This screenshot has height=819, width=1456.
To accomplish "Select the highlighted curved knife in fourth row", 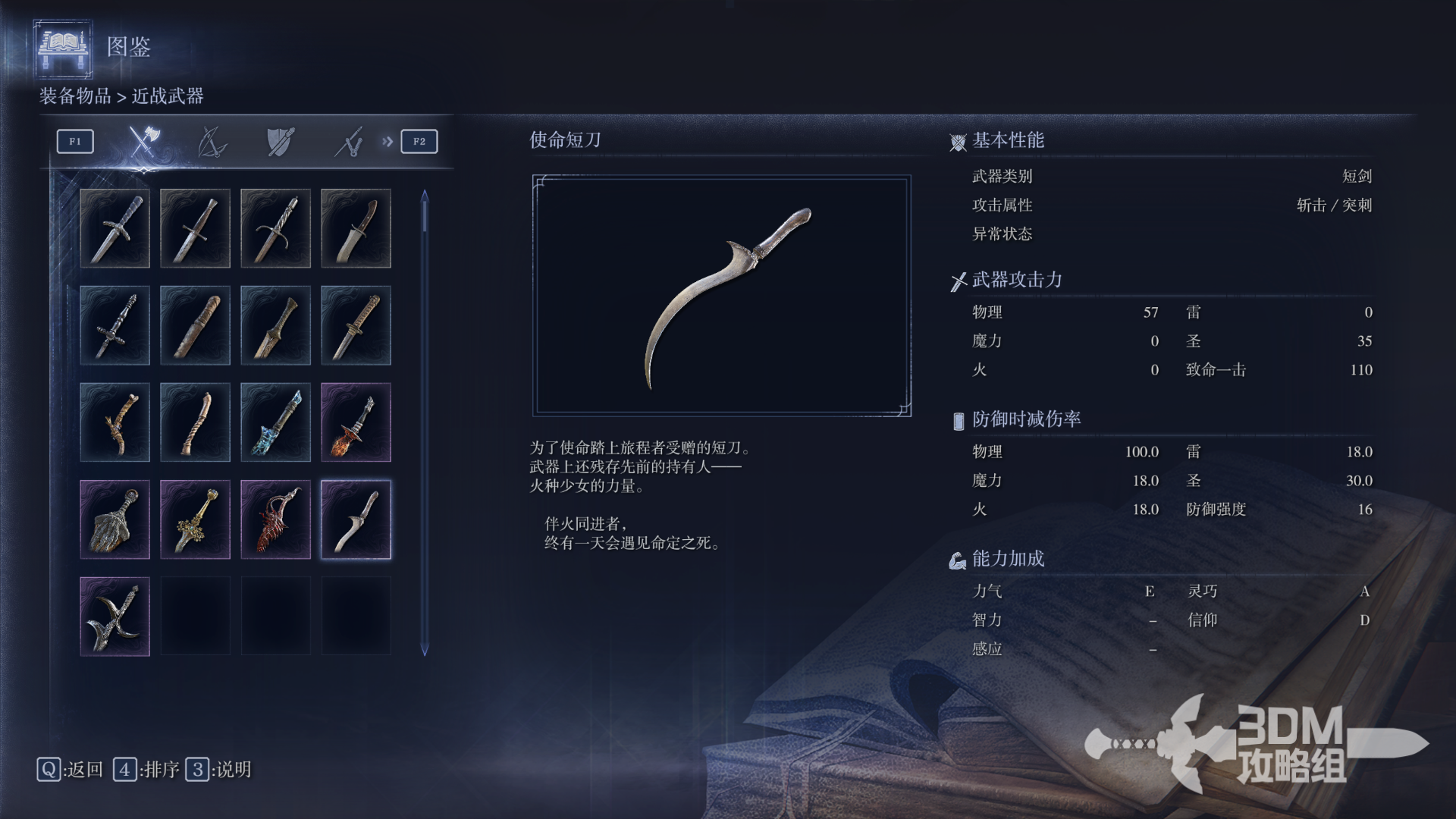I will coord(356,519).
